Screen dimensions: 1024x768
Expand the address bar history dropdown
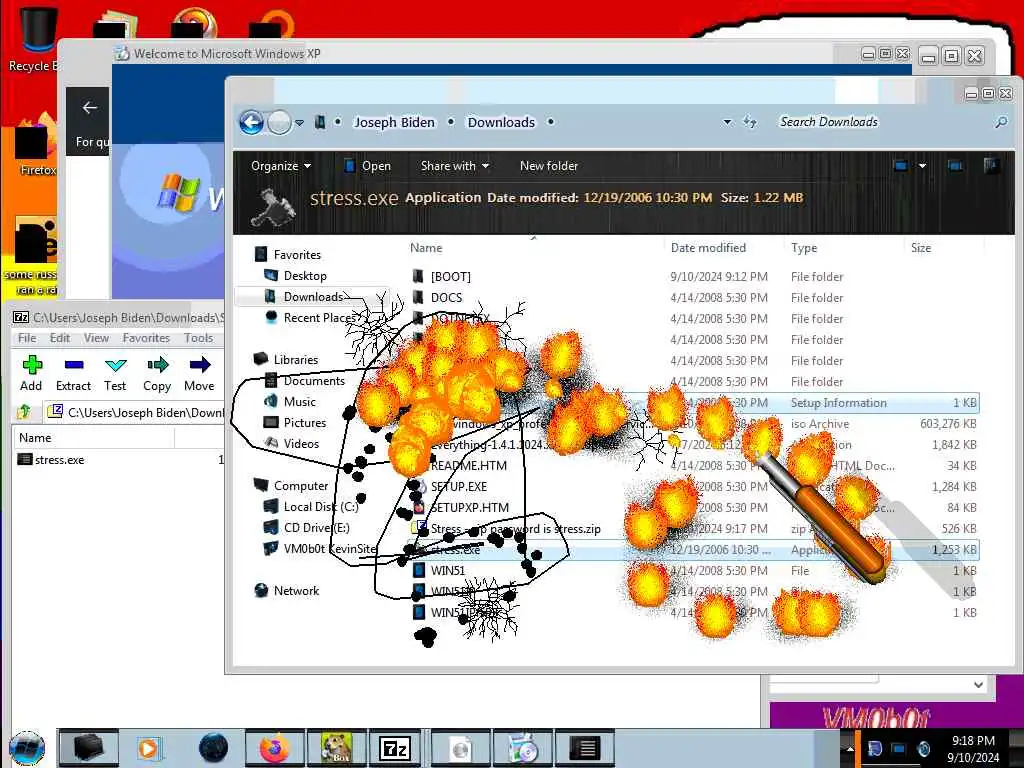pos(727,122)
